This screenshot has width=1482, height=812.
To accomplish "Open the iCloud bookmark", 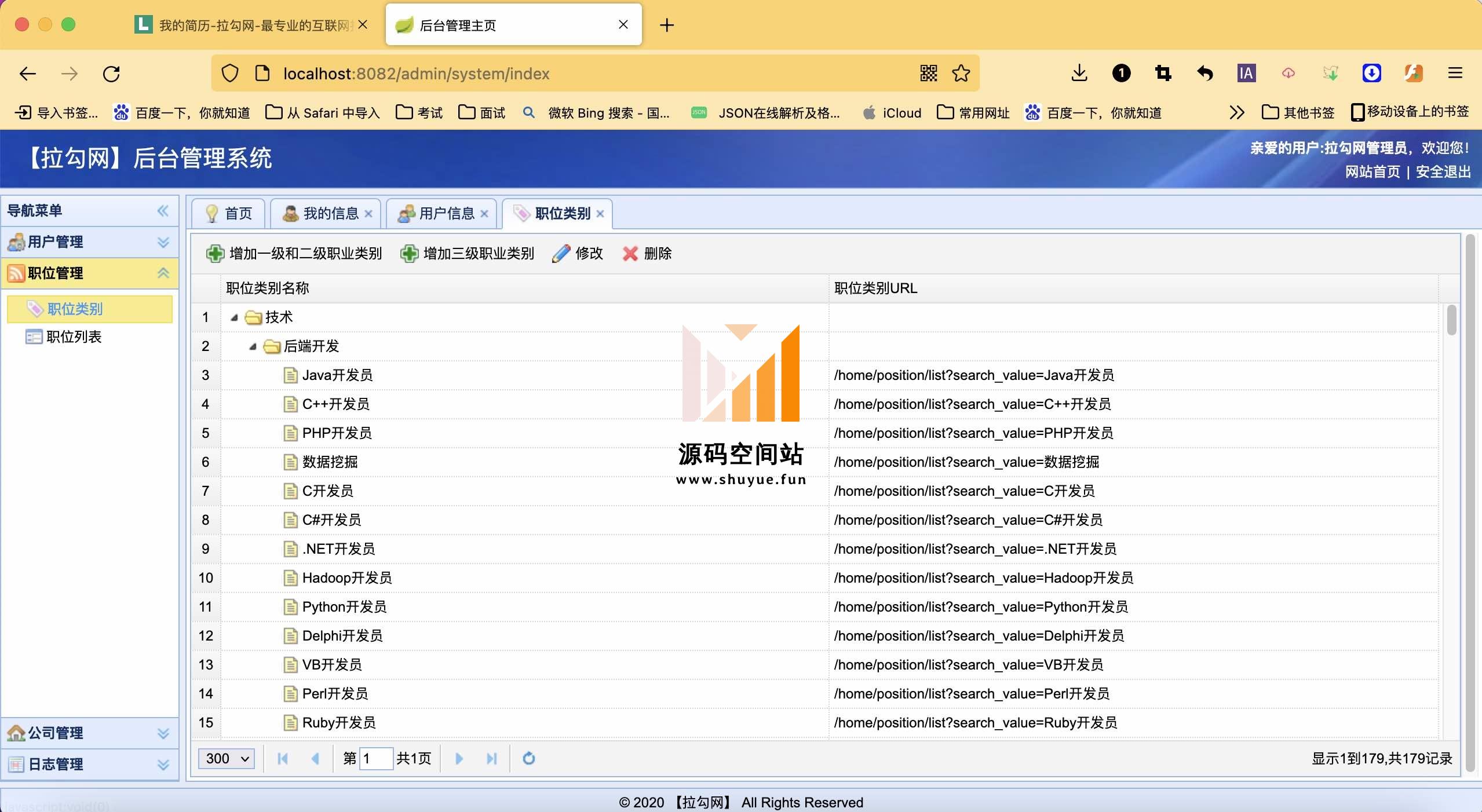I will coord(892,112).
